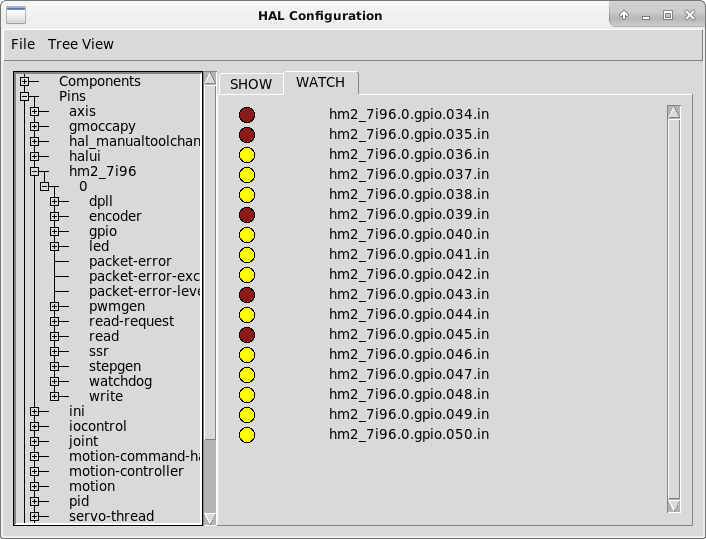Click the yellow LED for gpio.040.in

click(247, 235)
